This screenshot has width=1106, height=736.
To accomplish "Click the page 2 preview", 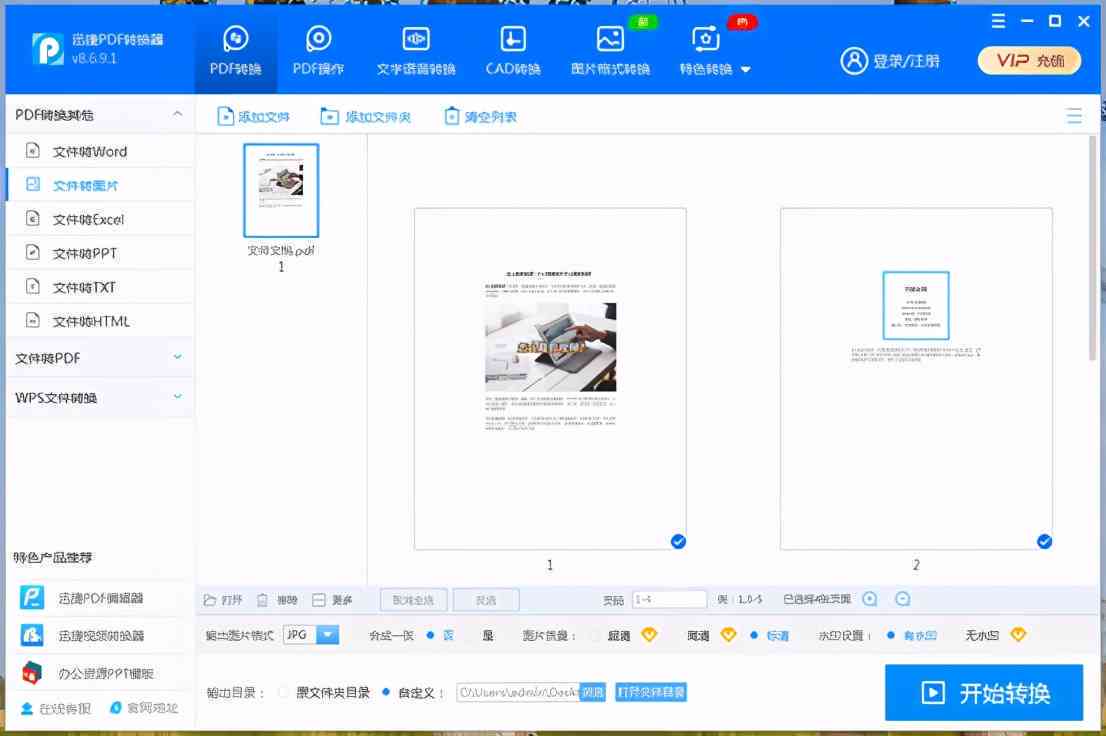I will [x=916, y=378].
